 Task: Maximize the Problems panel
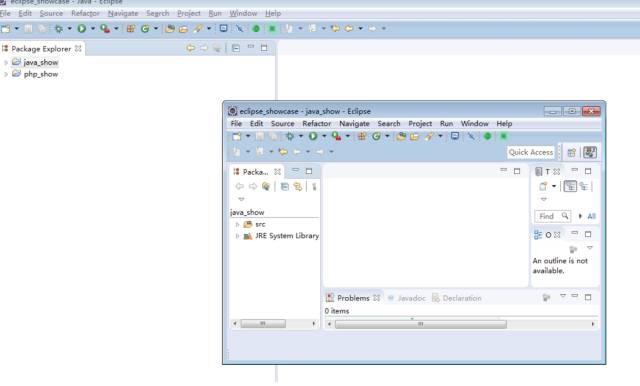(588, 297)
